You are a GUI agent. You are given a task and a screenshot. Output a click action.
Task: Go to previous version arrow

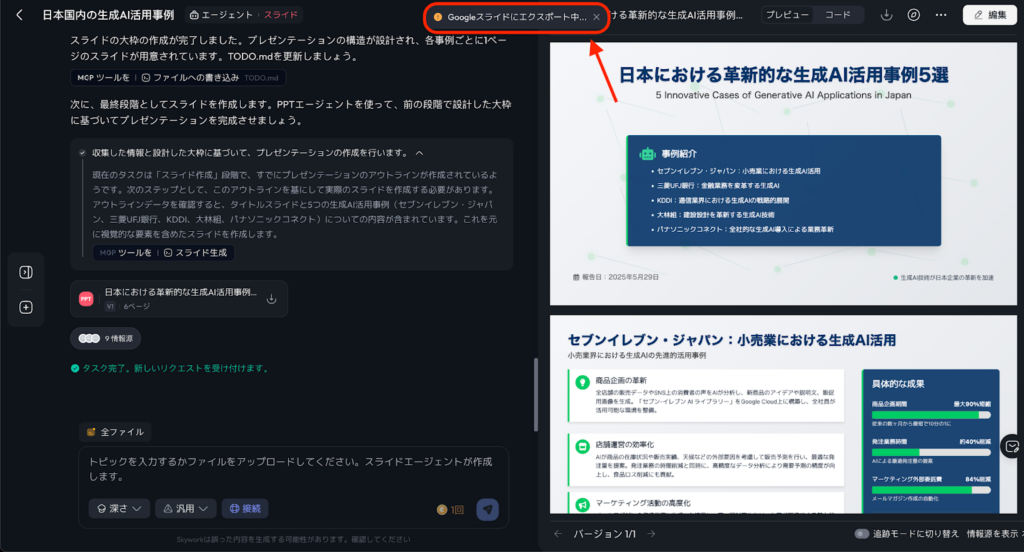click(x=558, y=534)
